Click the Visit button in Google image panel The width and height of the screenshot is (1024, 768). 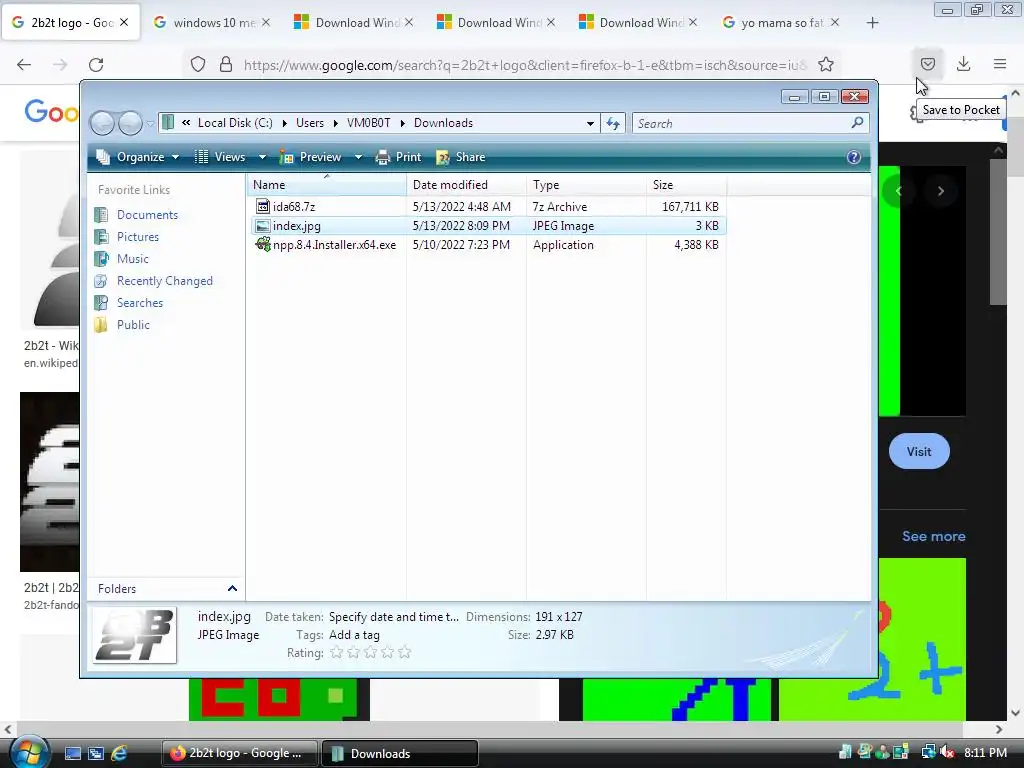pos(919,451)
